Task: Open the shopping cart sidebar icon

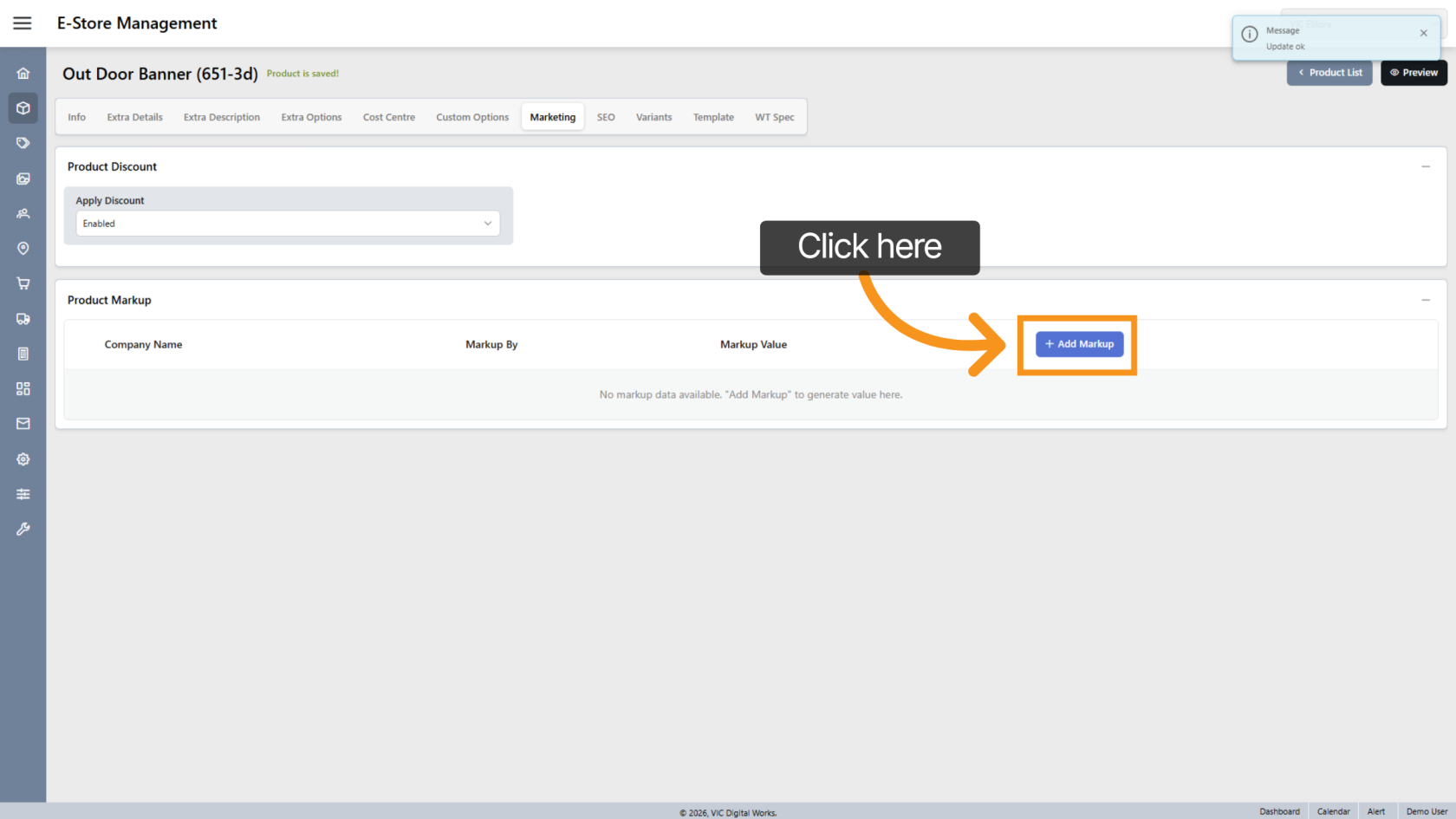Action: pos(23,283)
